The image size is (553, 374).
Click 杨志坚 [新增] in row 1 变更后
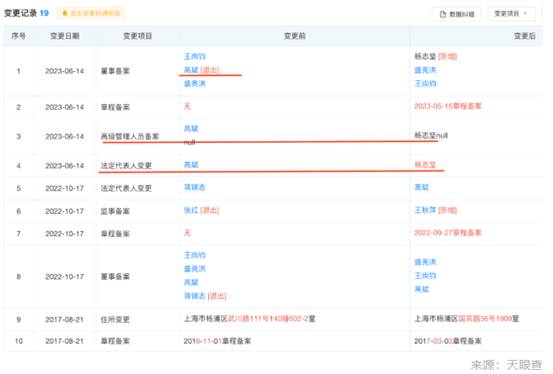[x=436, y=56]
